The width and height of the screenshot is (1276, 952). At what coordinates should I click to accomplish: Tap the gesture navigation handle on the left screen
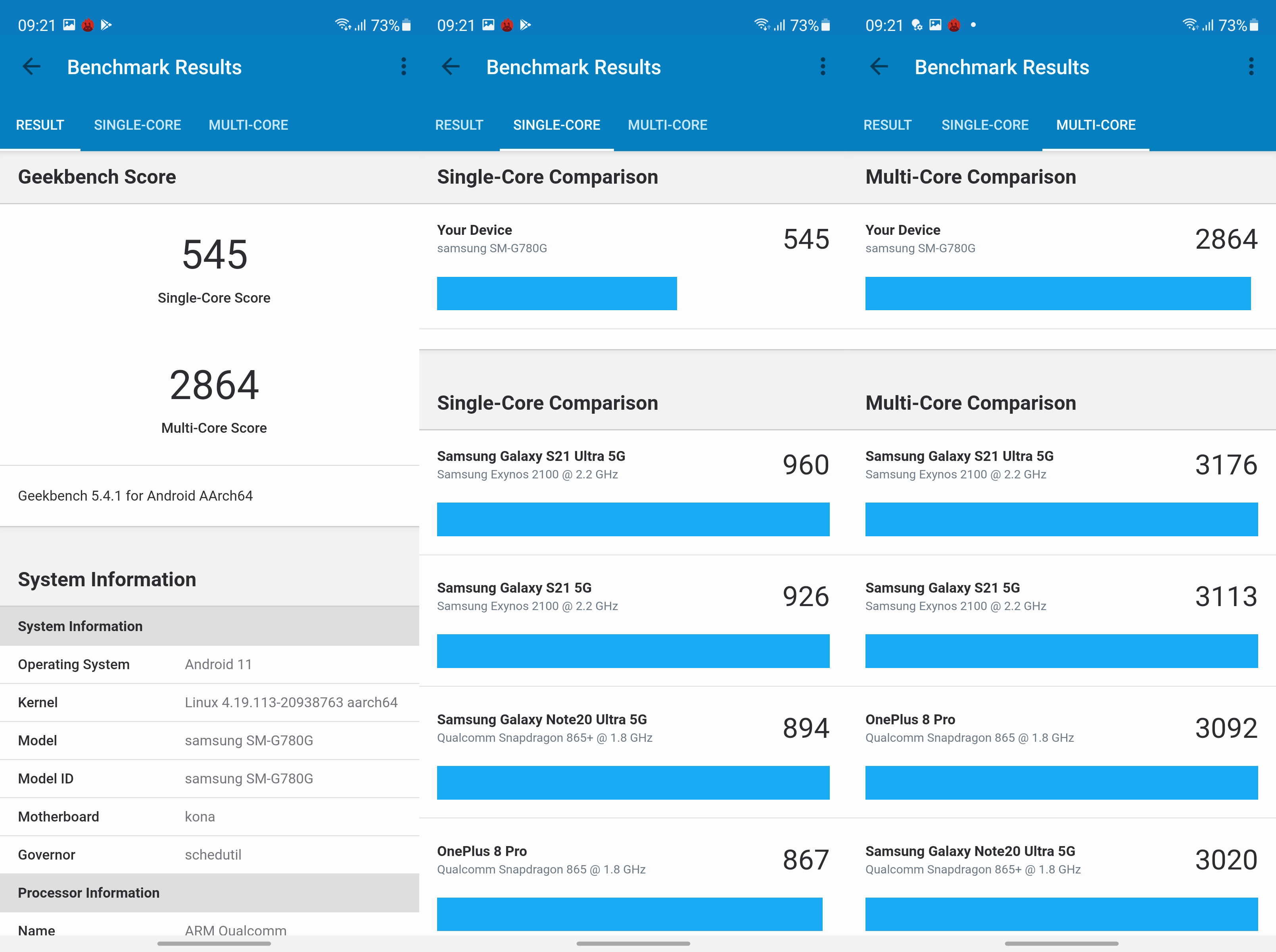click(214, 943)
